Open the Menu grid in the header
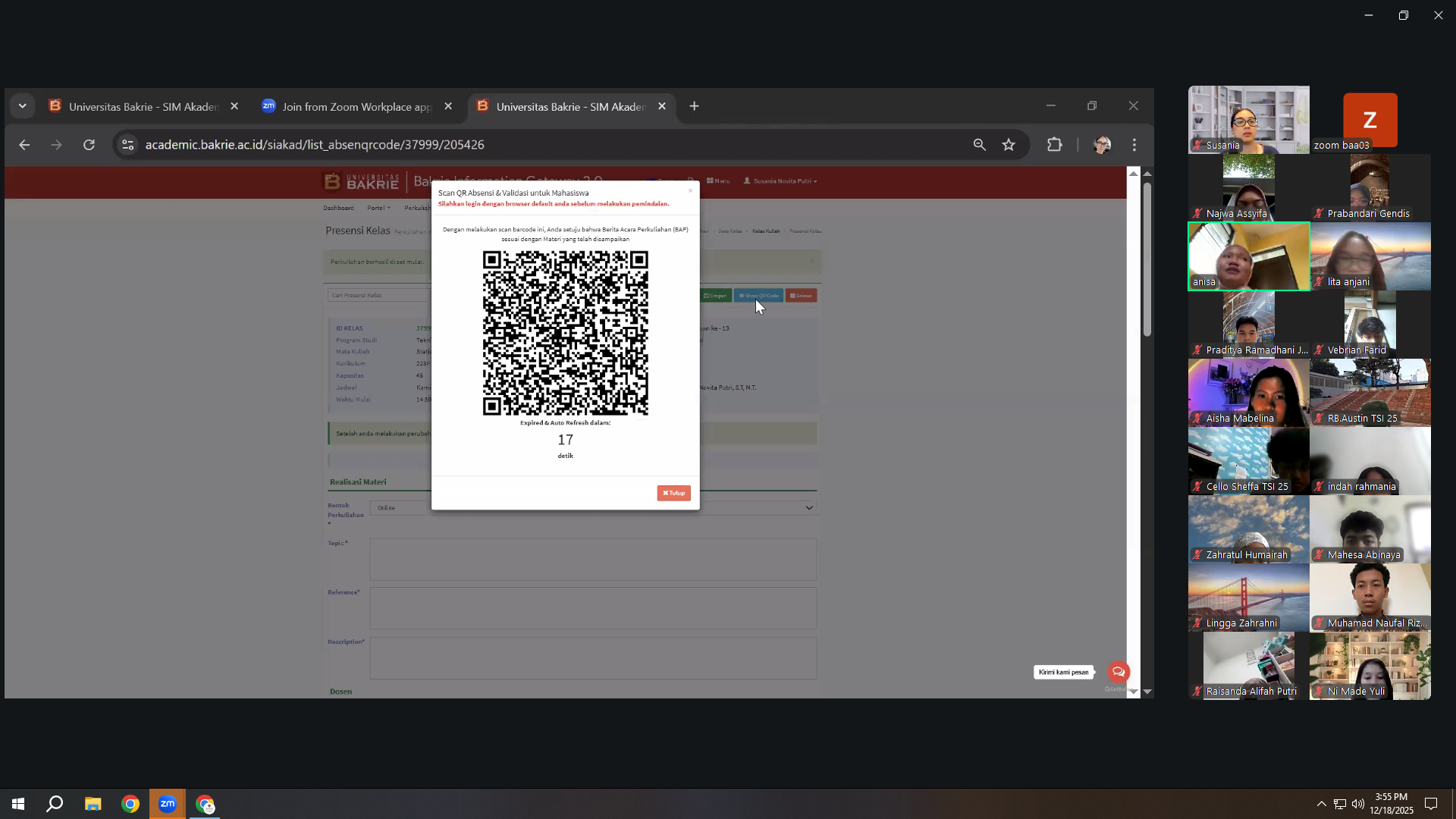1456x819 pixels. coord(718,181)
